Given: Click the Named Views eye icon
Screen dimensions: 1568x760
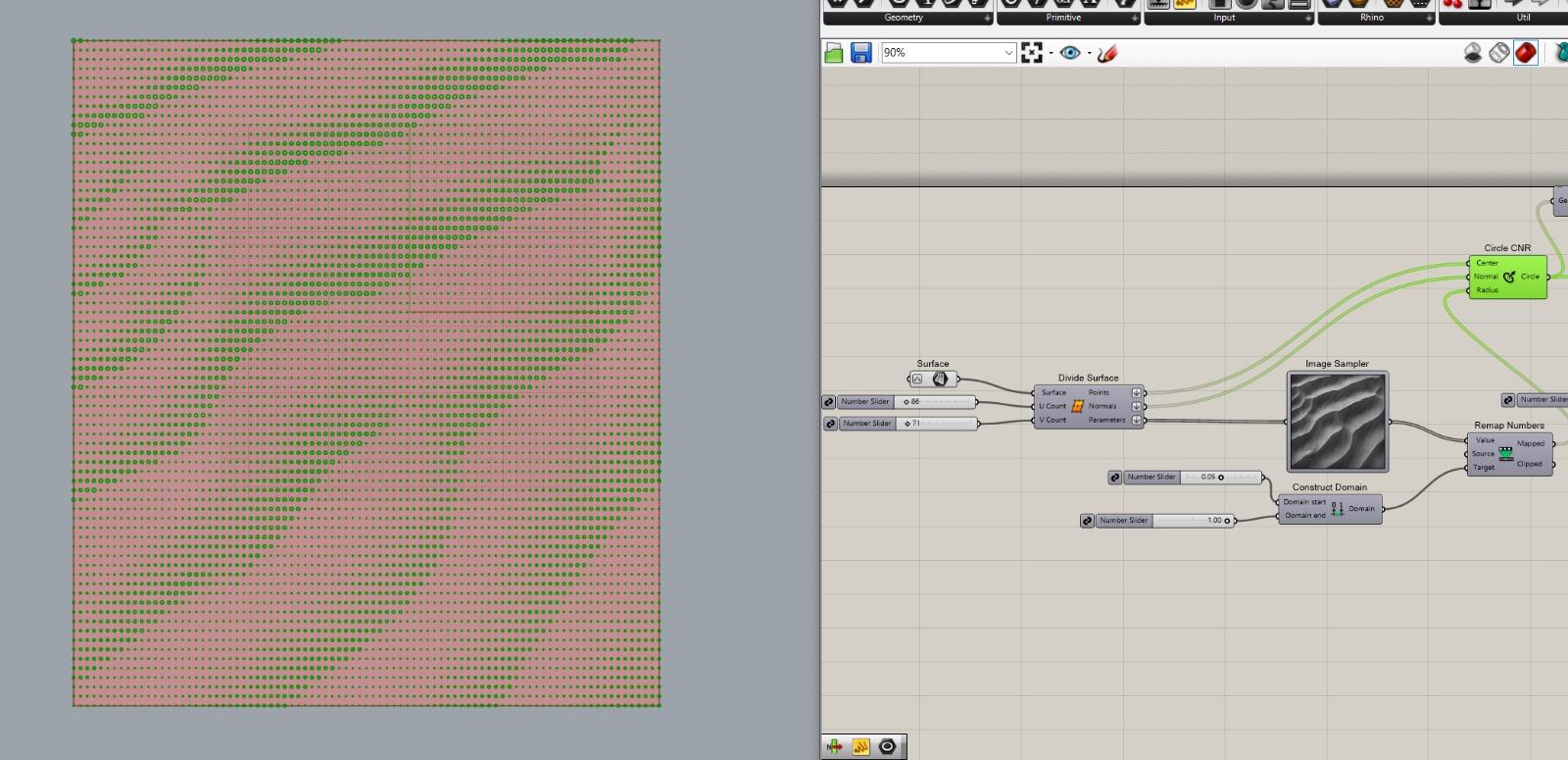Looking at the screenshot, I should point(1070,53).
